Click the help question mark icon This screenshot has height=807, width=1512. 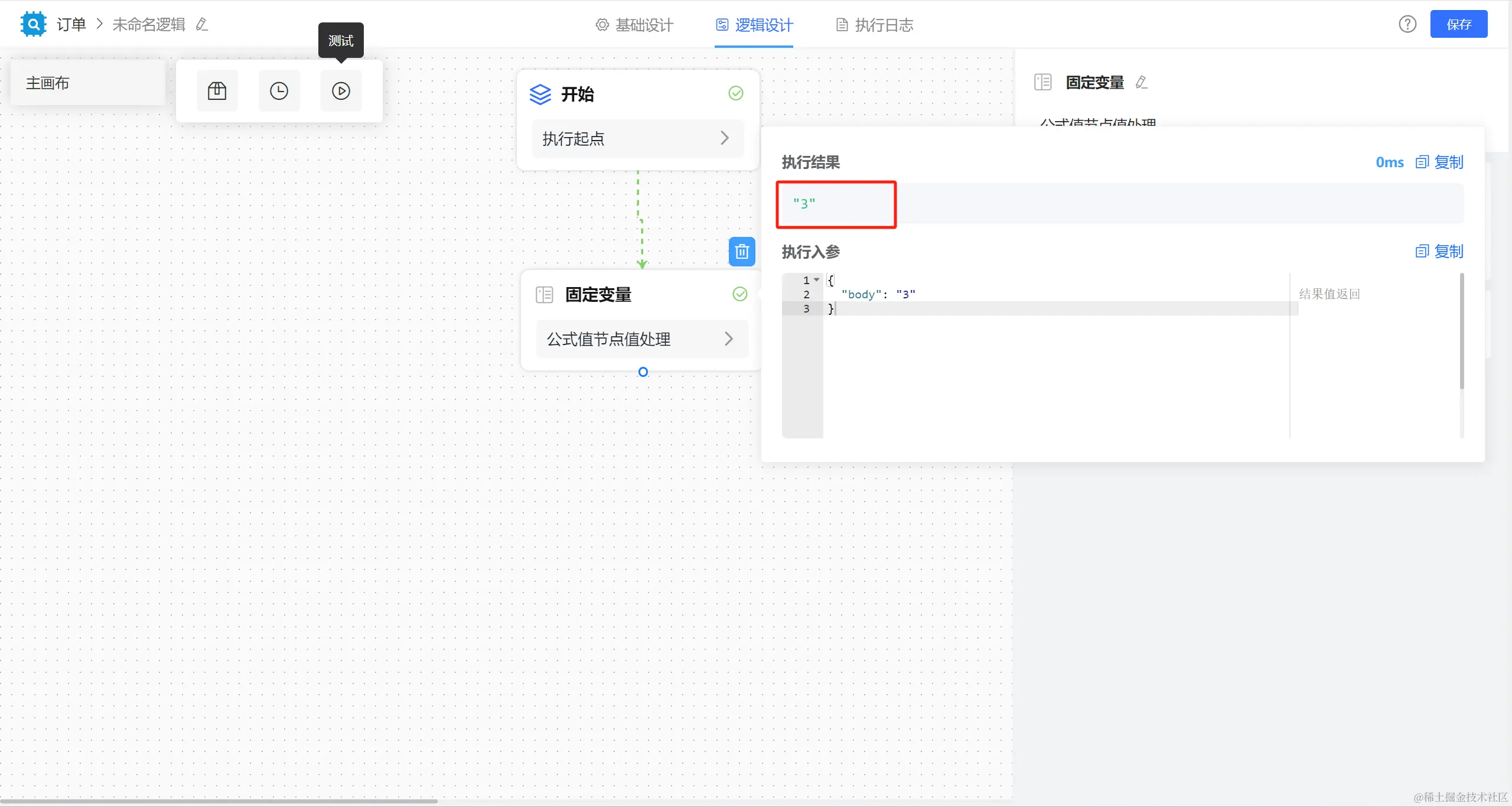[1407, 24]
